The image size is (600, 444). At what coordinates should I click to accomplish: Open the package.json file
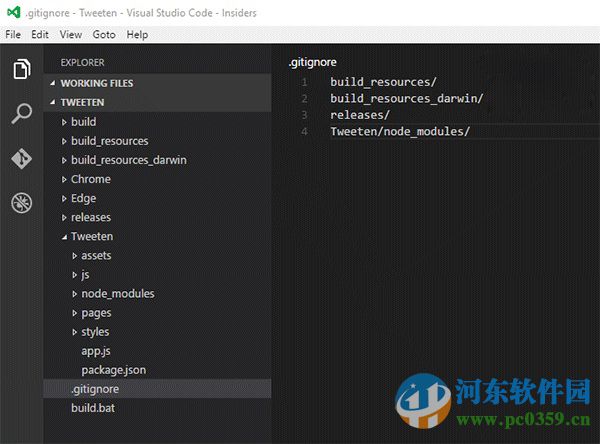[x=113, y=370]
